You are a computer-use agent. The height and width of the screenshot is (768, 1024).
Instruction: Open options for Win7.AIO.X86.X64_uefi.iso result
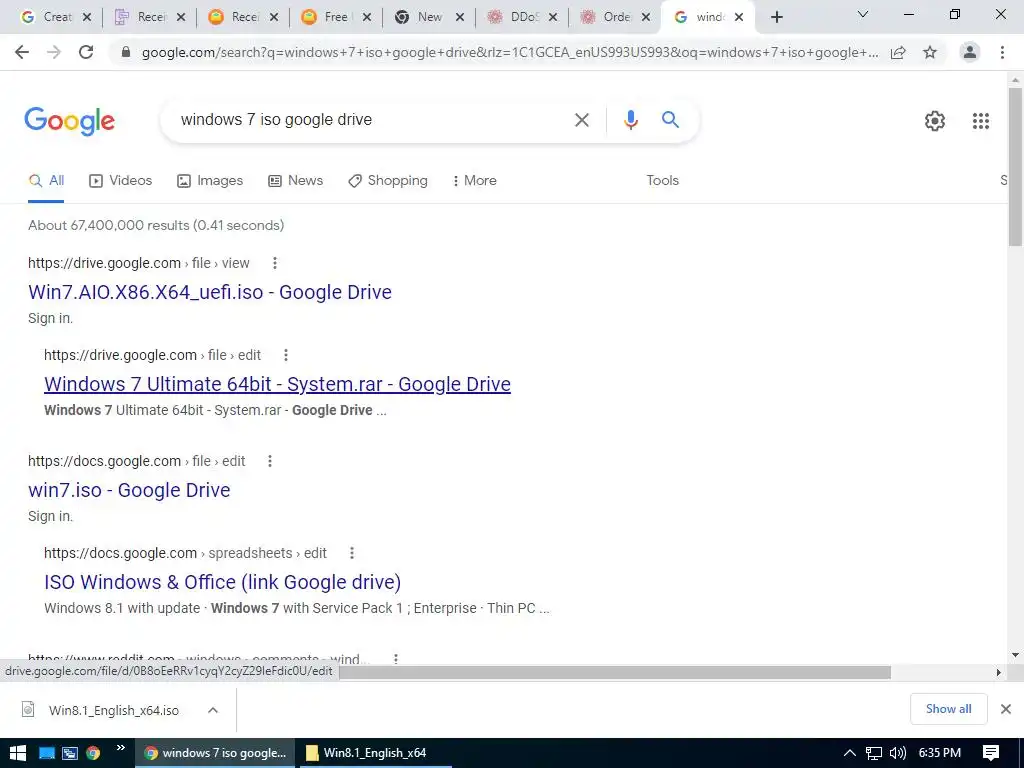[x=275, y=263]
